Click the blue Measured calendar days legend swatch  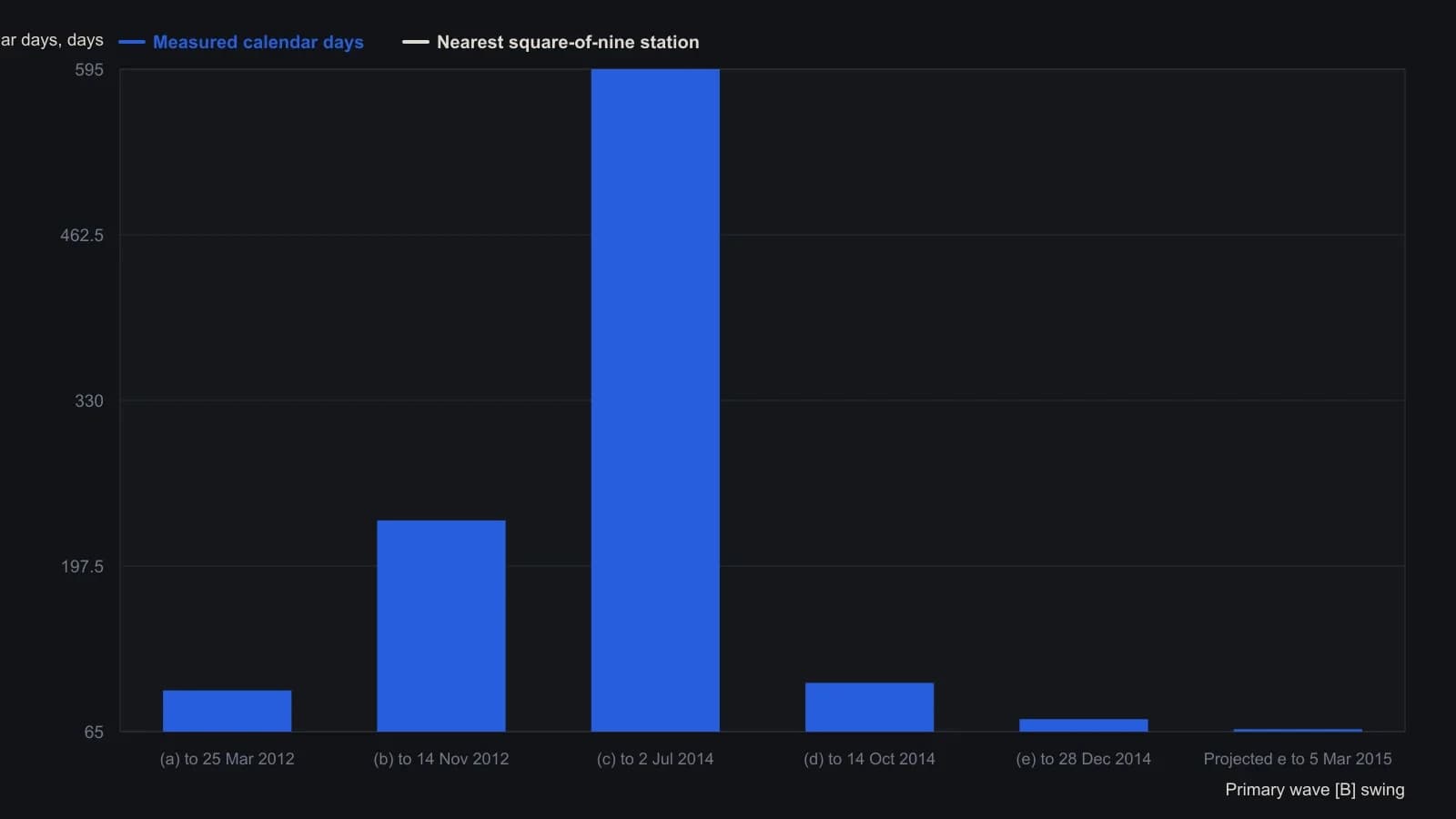[132, 42]
